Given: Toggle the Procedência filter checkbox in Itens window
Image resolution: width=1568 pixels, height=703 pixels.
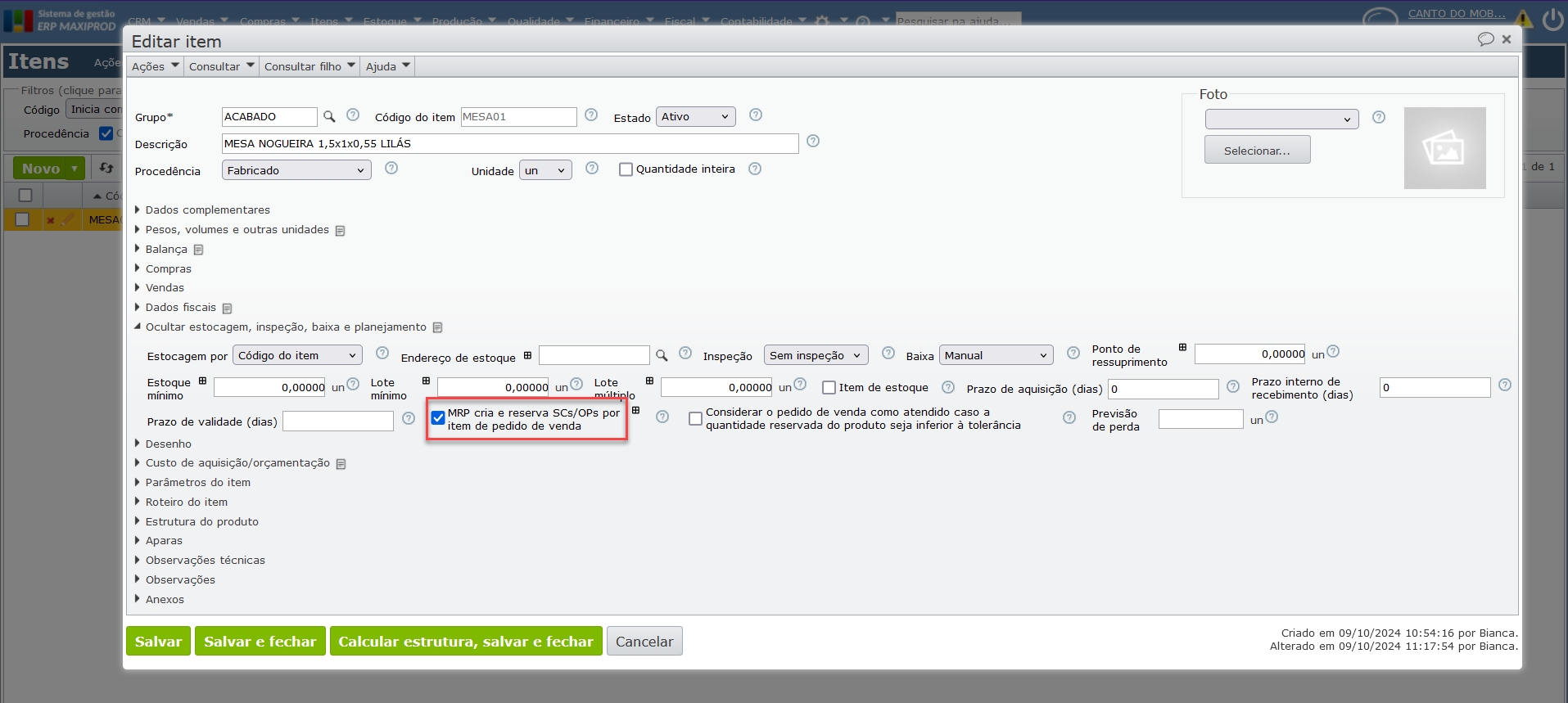Looking at the screenshot, I should 106,133.
